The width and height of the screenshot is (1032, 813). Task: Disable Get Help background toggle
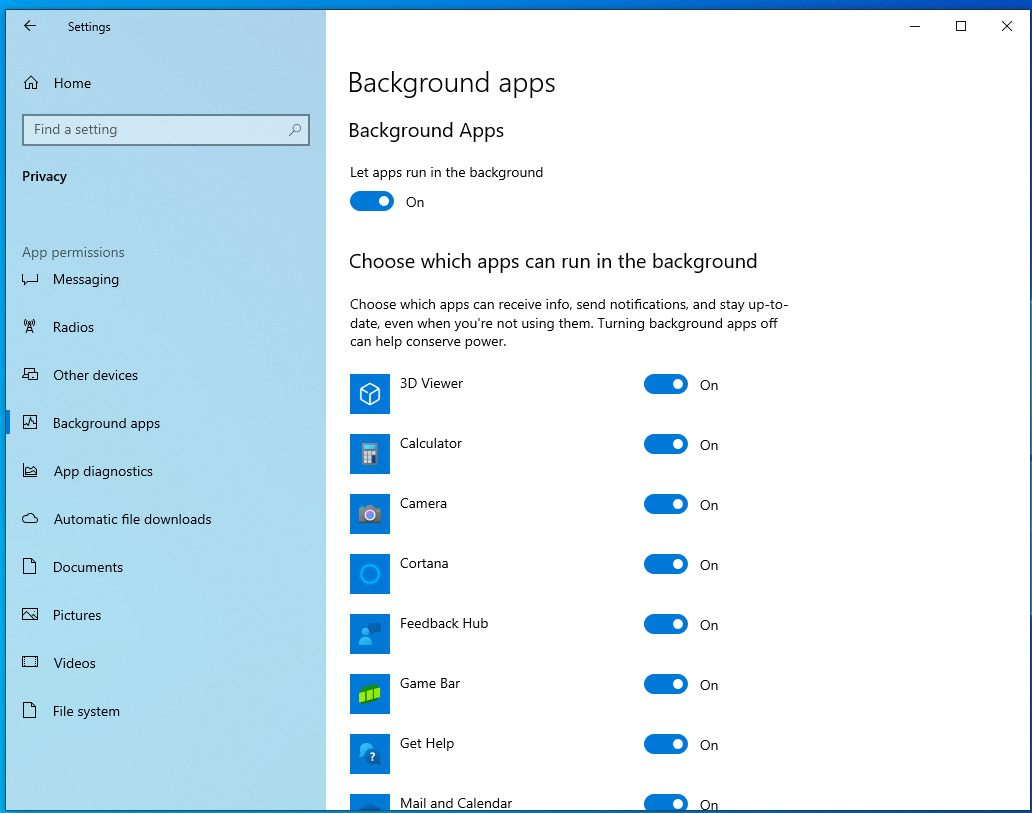point(666,744)
